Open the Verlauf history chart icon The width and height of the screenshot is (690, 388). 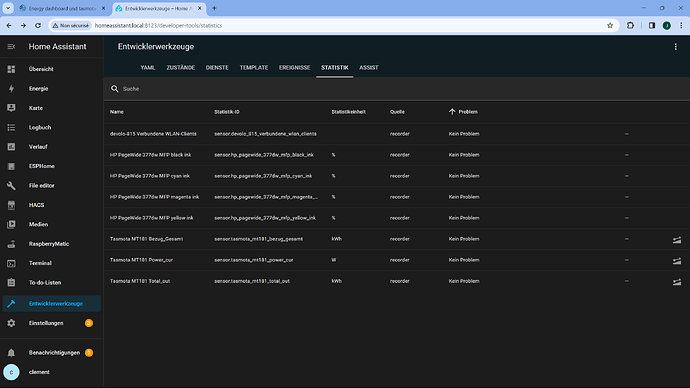(x=11, y=146)
